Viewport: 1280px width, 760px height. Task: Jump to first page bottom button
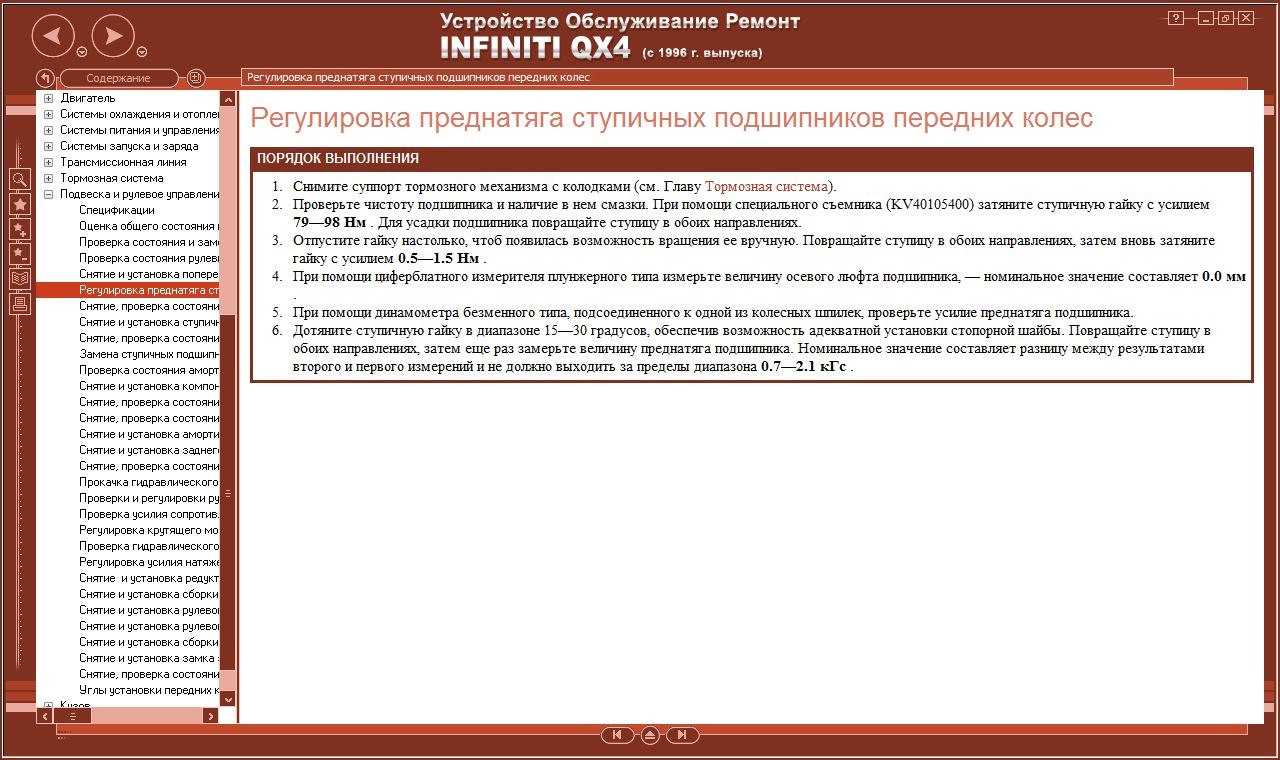tap(618, 735)
